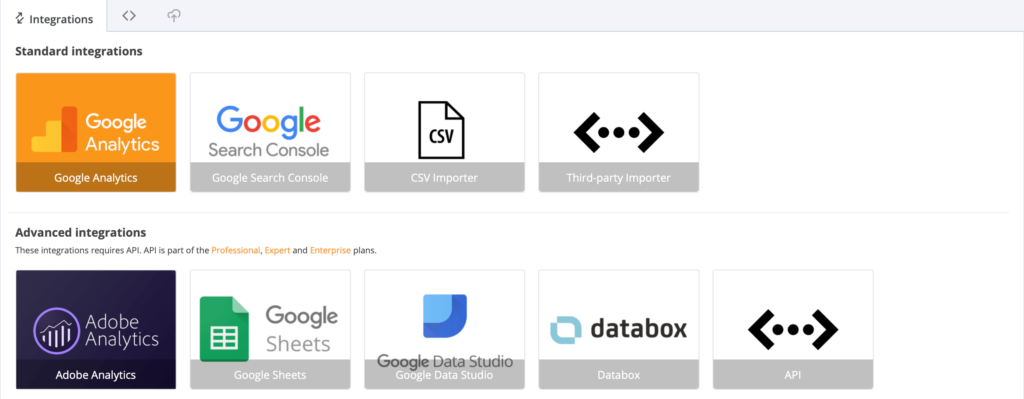Click the Google Search Console label bar
The image size is (1024, 399).
[x=270, y=178]
